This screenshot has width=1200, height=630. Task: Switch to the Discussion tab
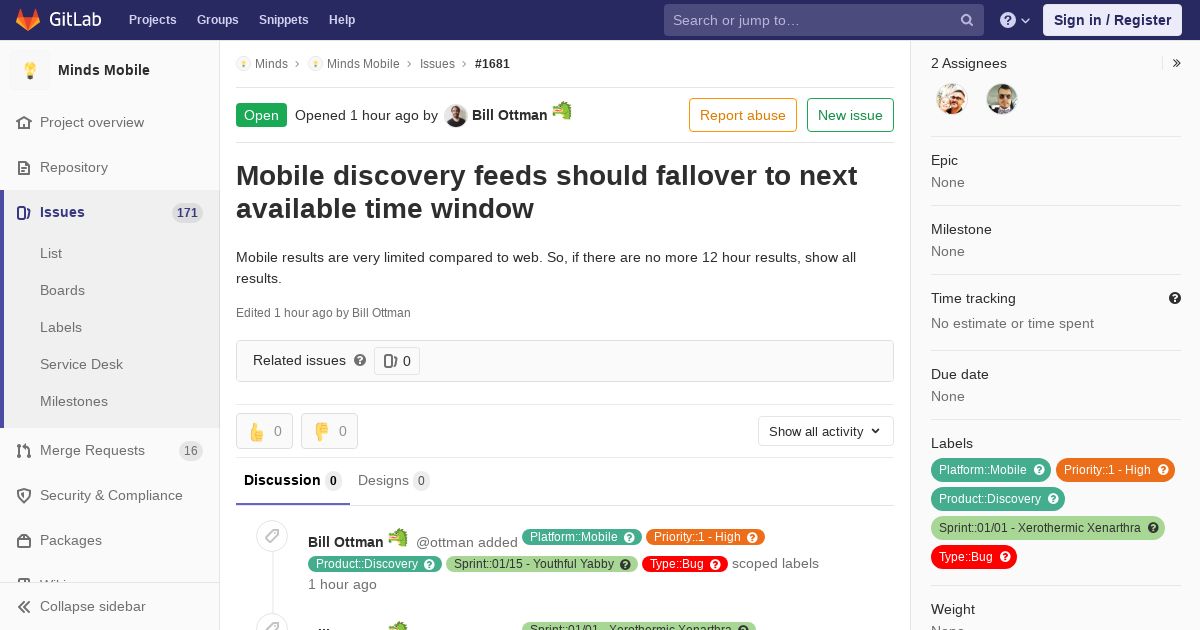[293, 481]
